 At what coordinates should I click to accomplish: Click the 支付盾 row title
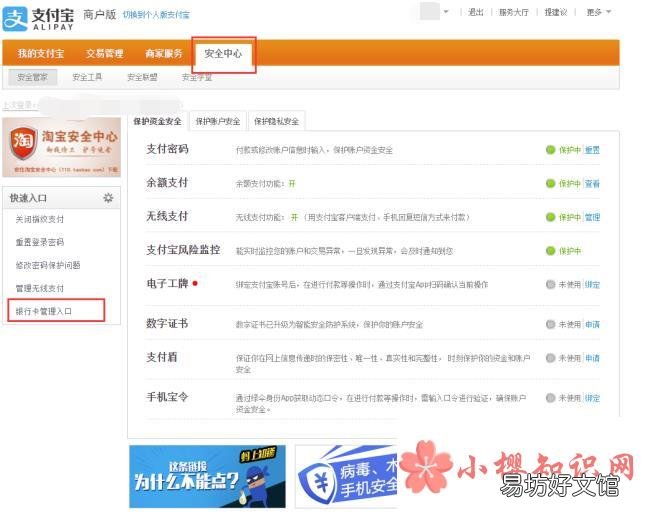pos(162,357)
